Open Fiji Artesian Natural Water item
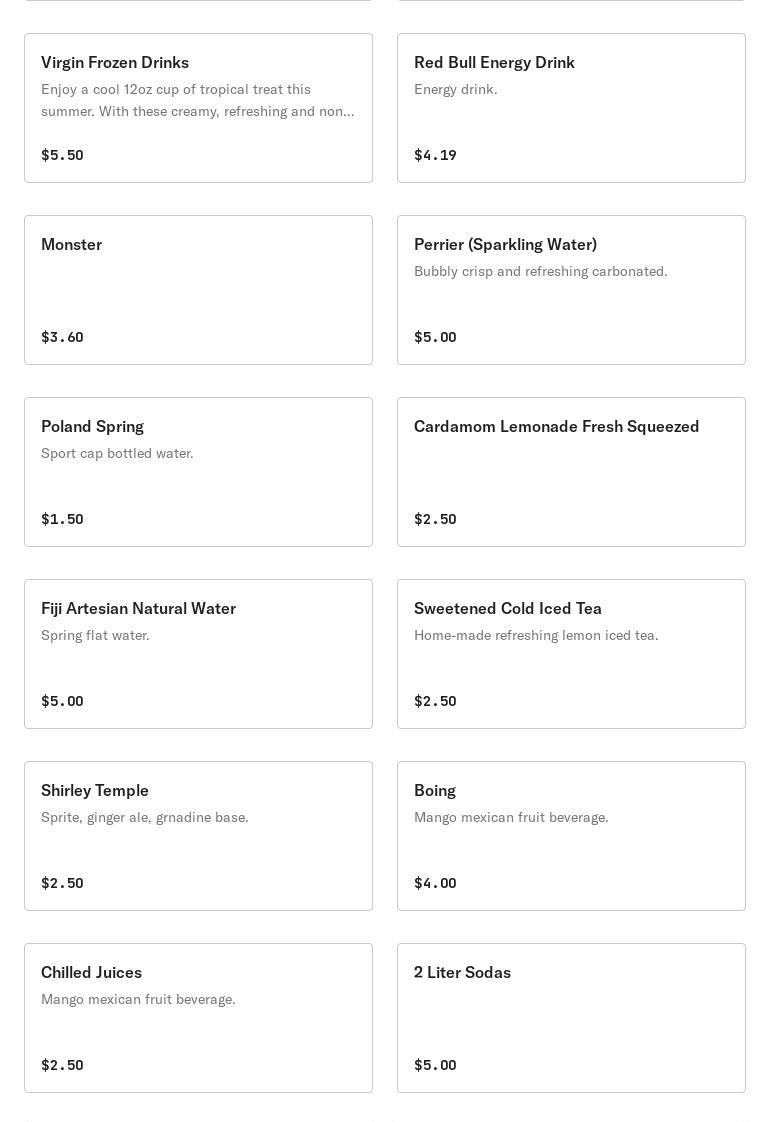The image size is (770, 1122). [198, 653]
